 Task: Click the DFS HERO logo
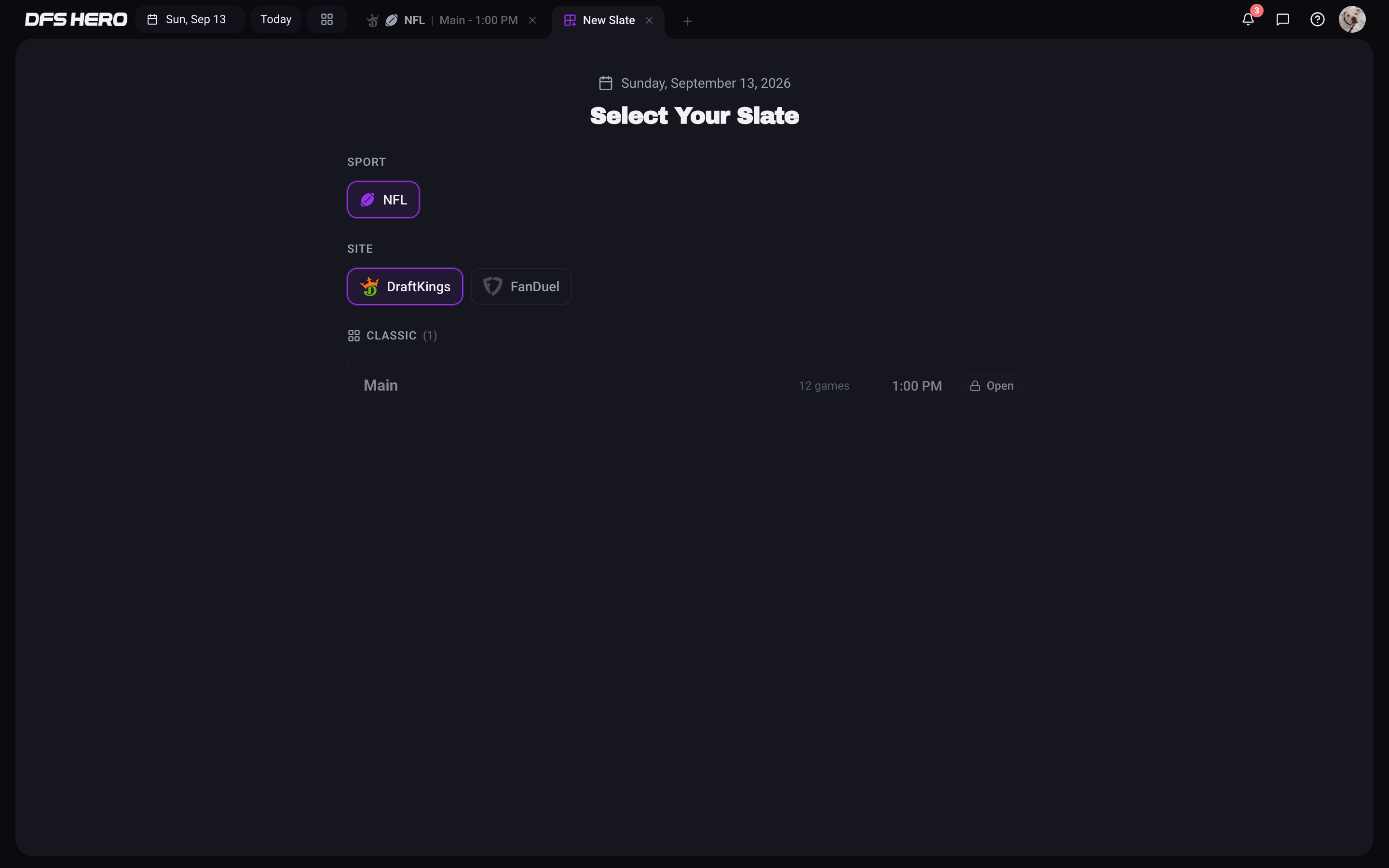76,19
